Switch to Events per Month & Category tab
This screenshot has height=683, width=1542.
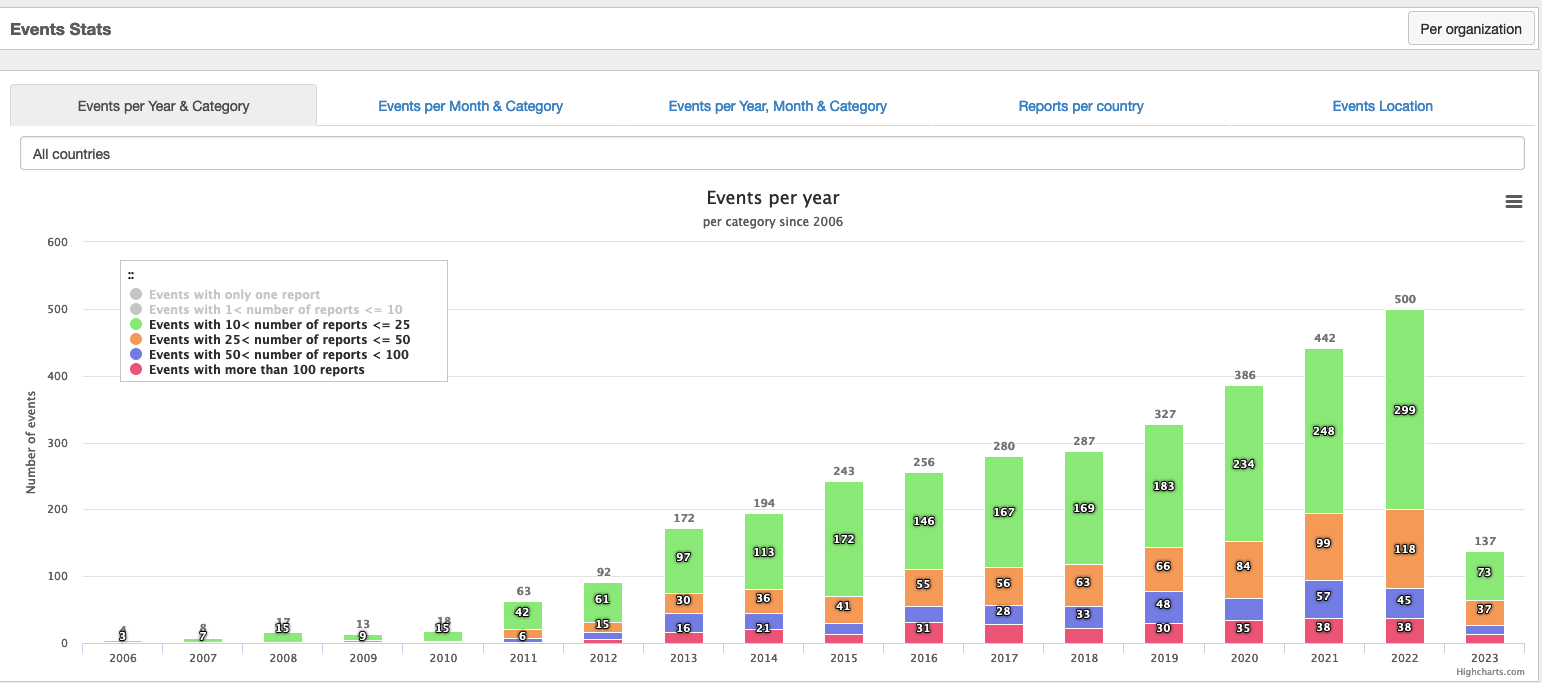(x=470, y=106)
